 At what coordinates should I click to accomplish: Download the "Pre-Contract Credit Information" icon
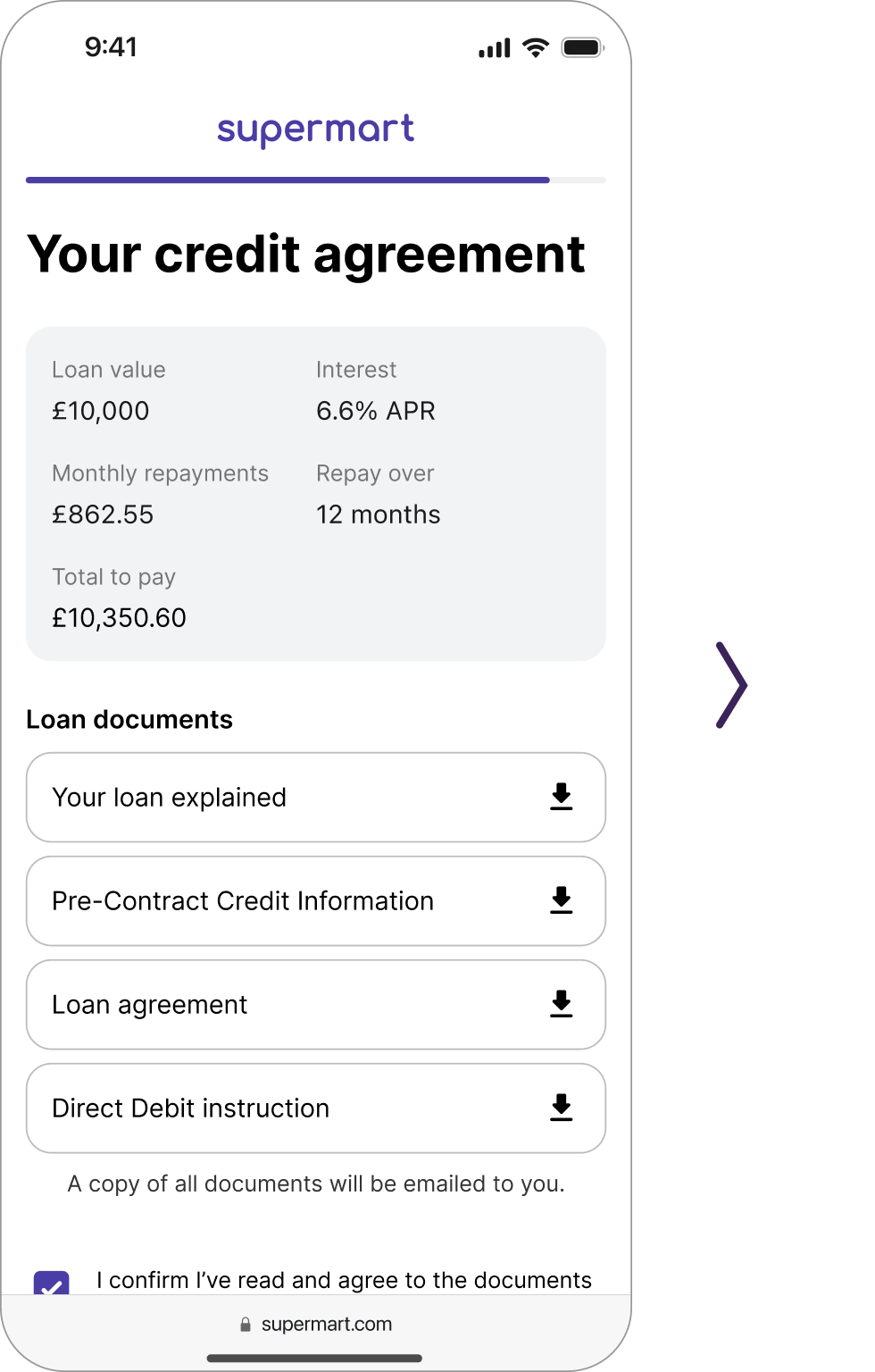tap(562, 901)
